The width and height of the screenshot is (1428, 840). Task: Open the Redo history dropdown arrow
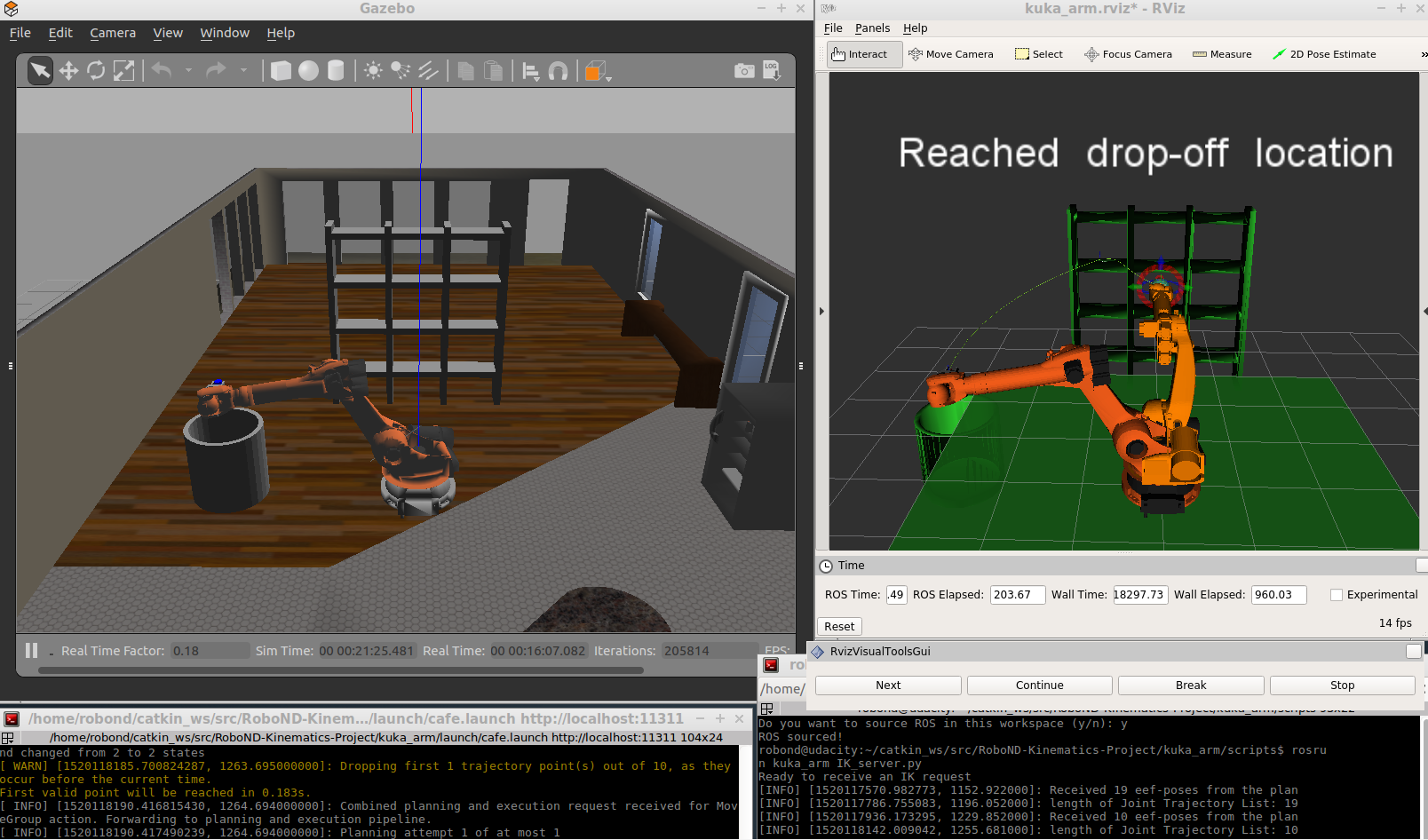pyautogui.click(x=243, y=70)
